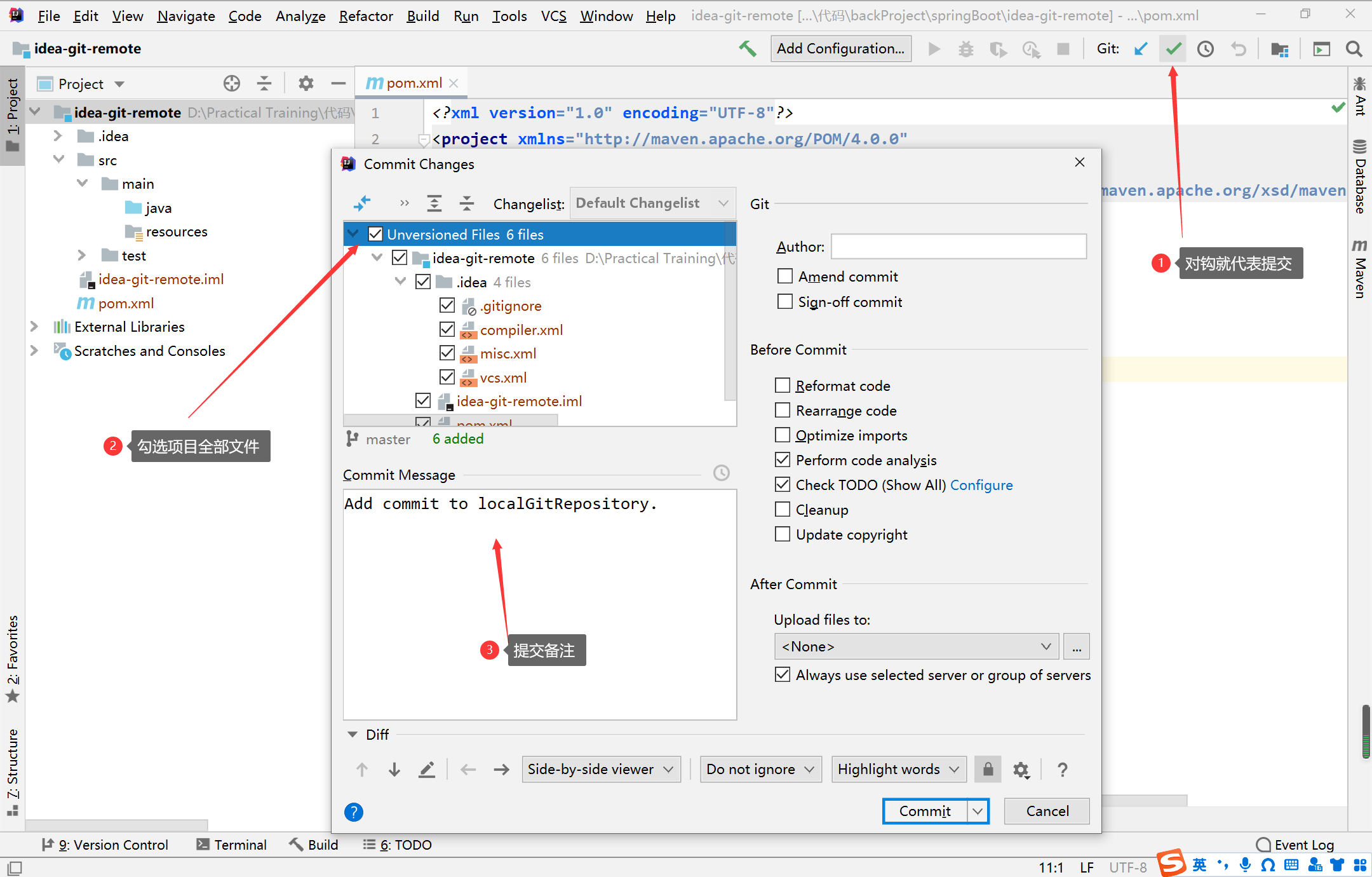Viewport: 1372px width, 877px height.
Task: Open Highlight words dropdown
Action: [899, 770]
